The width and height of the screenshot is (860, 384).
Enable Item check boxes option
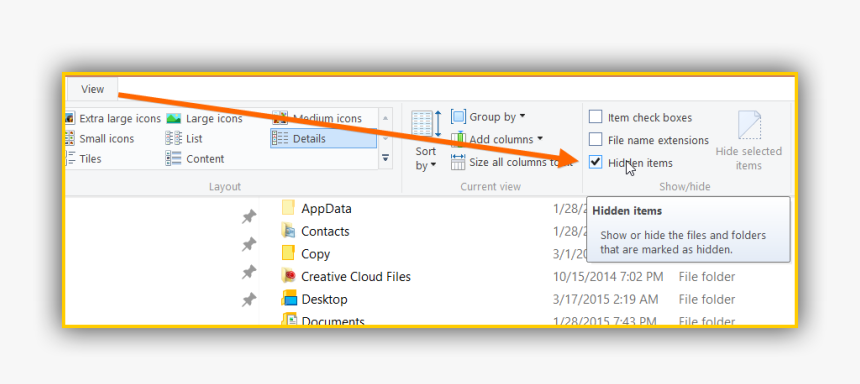click(596, 117)
